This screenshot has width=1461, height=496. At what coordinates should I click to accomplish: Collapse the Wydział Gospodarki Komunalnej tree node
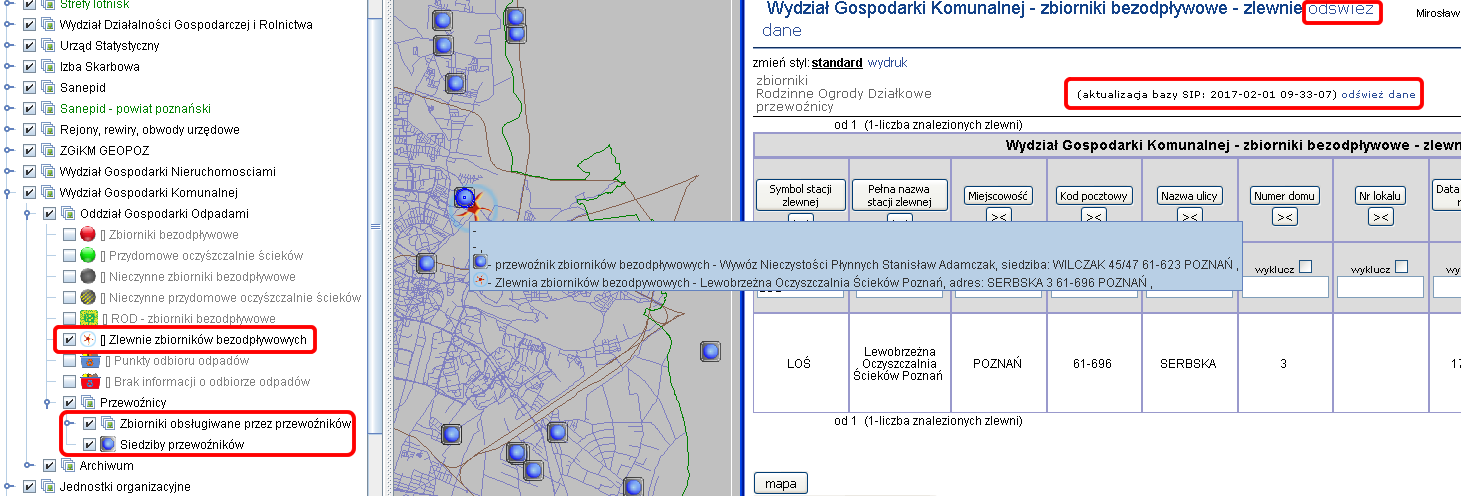click(x=10, y=193)
